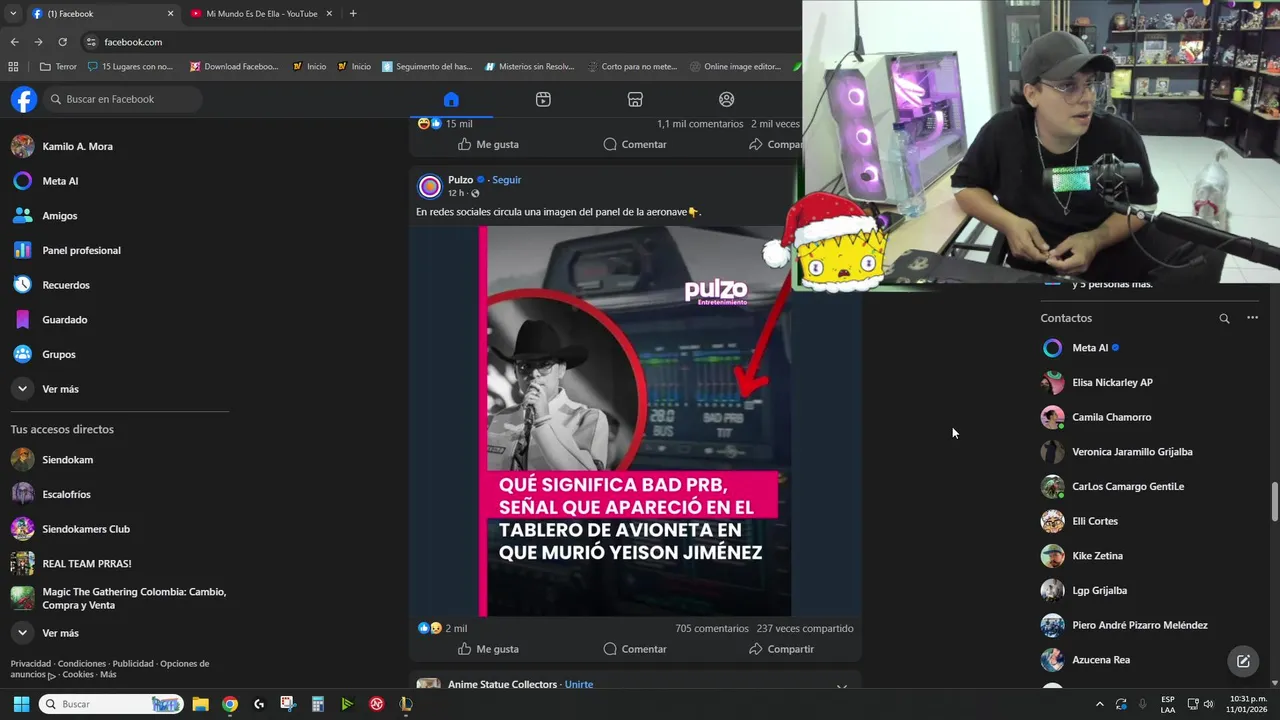Open the Marketplace tab icon
1280x720 pixels.
(635, 99)
